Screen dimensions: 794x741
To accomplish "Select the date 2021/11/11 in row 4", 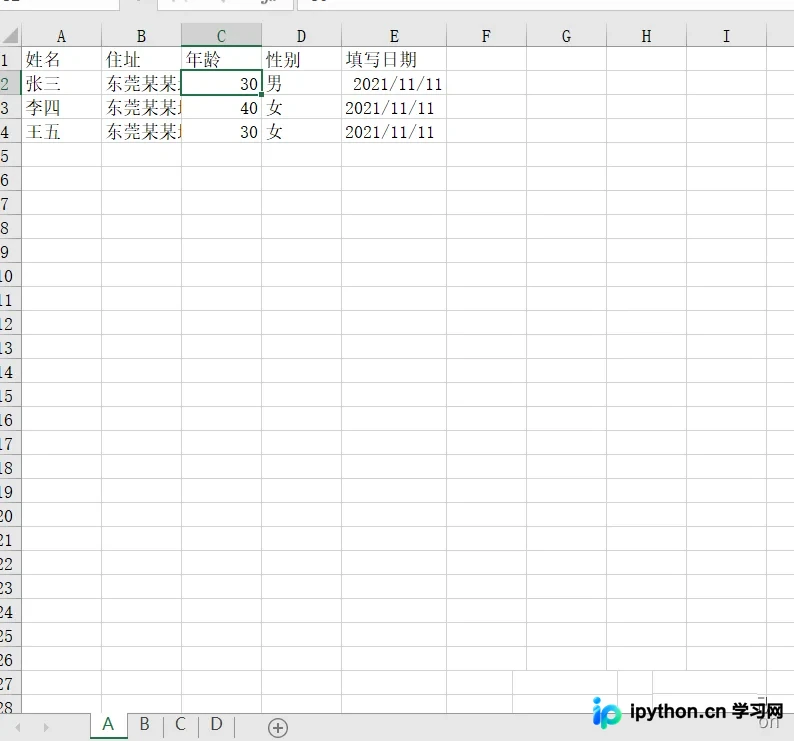I will (x=394, y=131).
